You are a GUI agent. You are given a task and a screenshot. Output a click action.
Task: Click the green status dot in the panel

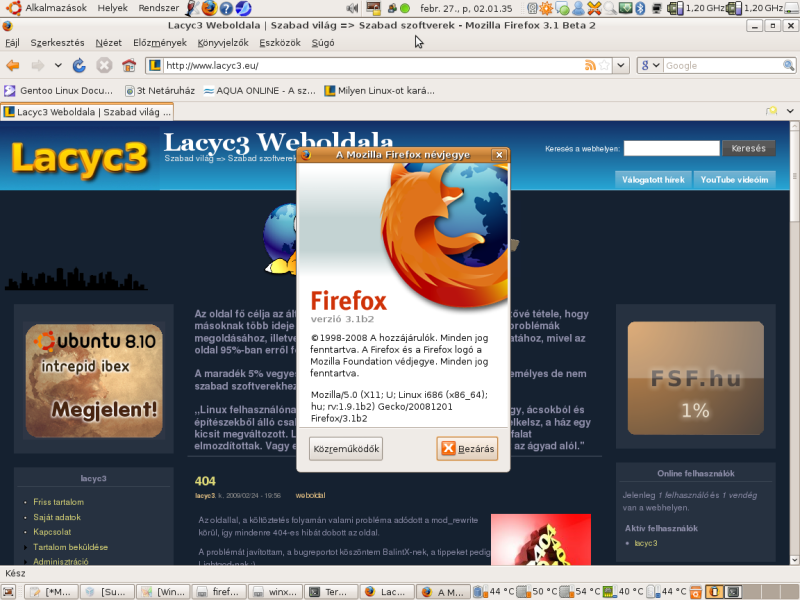tap(405, 8)
